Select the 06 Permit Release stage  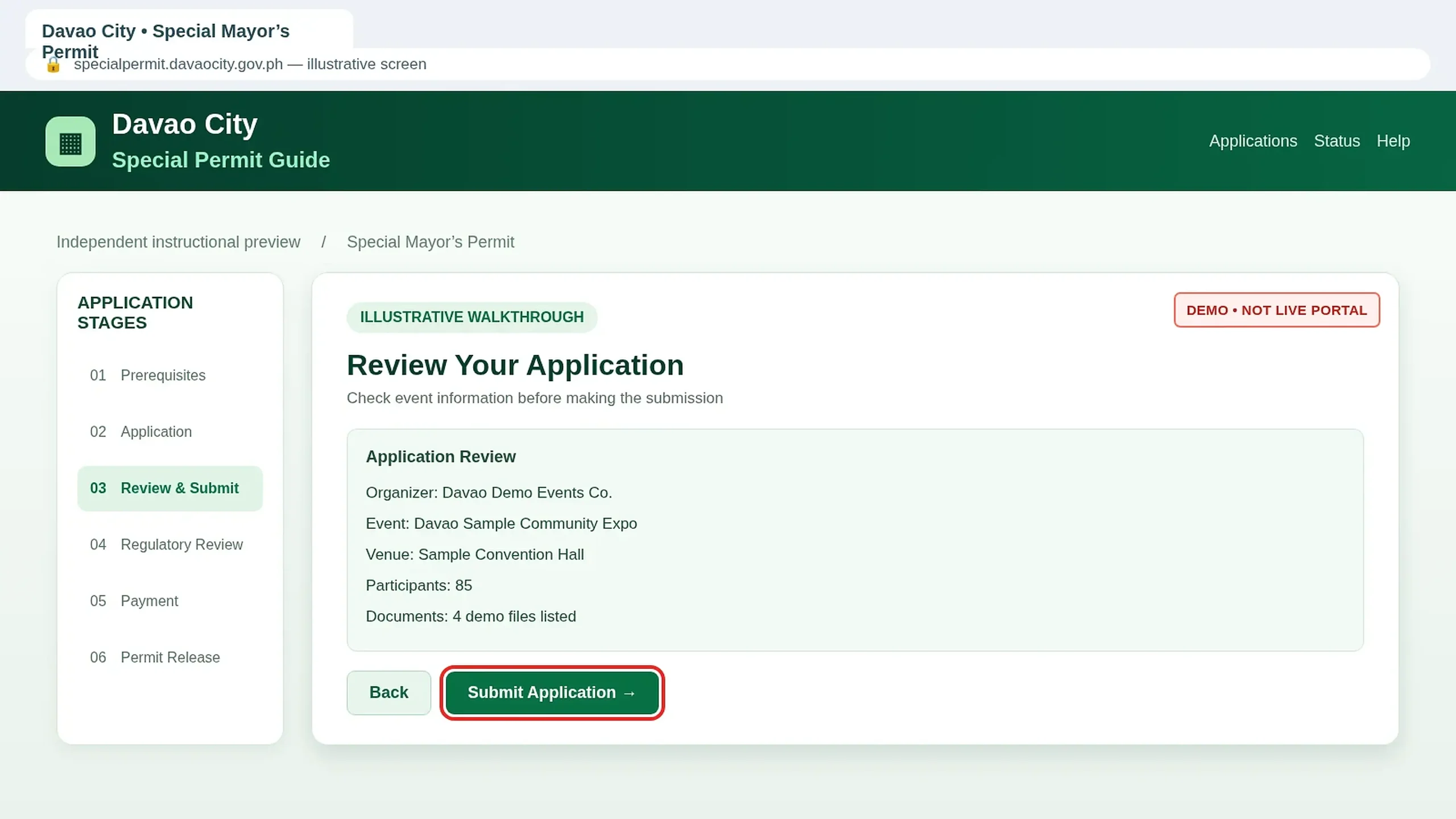(170, 657)
